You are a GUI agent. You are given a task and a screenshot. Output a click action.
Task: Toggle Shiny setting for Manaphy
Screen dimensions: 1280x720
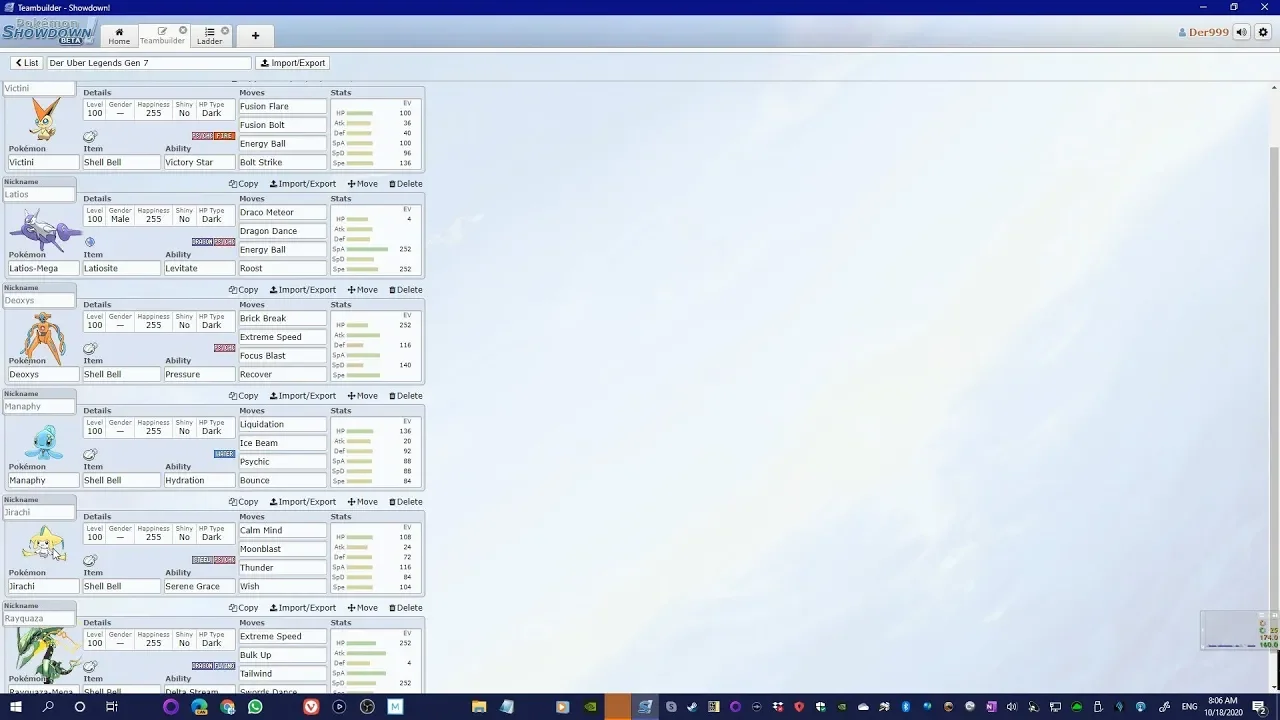point(184,431)
